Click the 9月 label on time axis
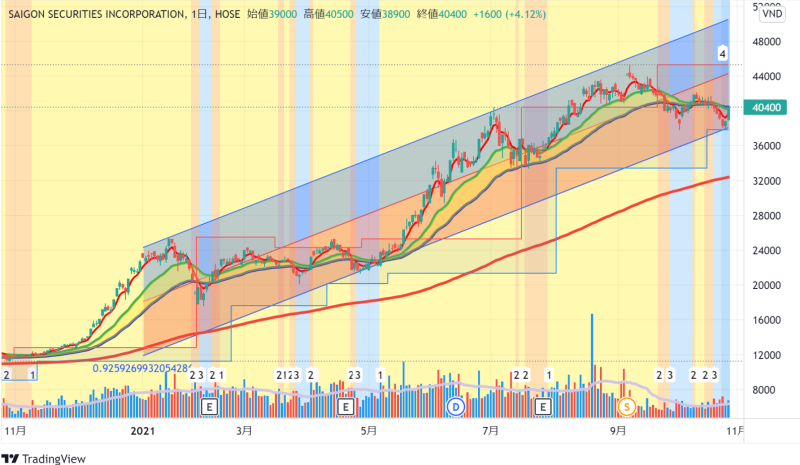The image size is (800, 465). tap(618, 431)
